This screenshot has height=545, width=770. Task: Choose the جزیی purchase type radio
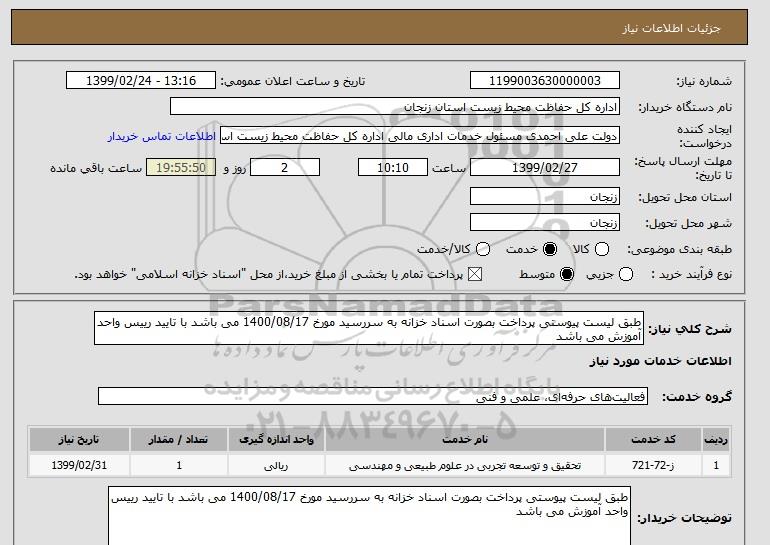coord(626,274)
